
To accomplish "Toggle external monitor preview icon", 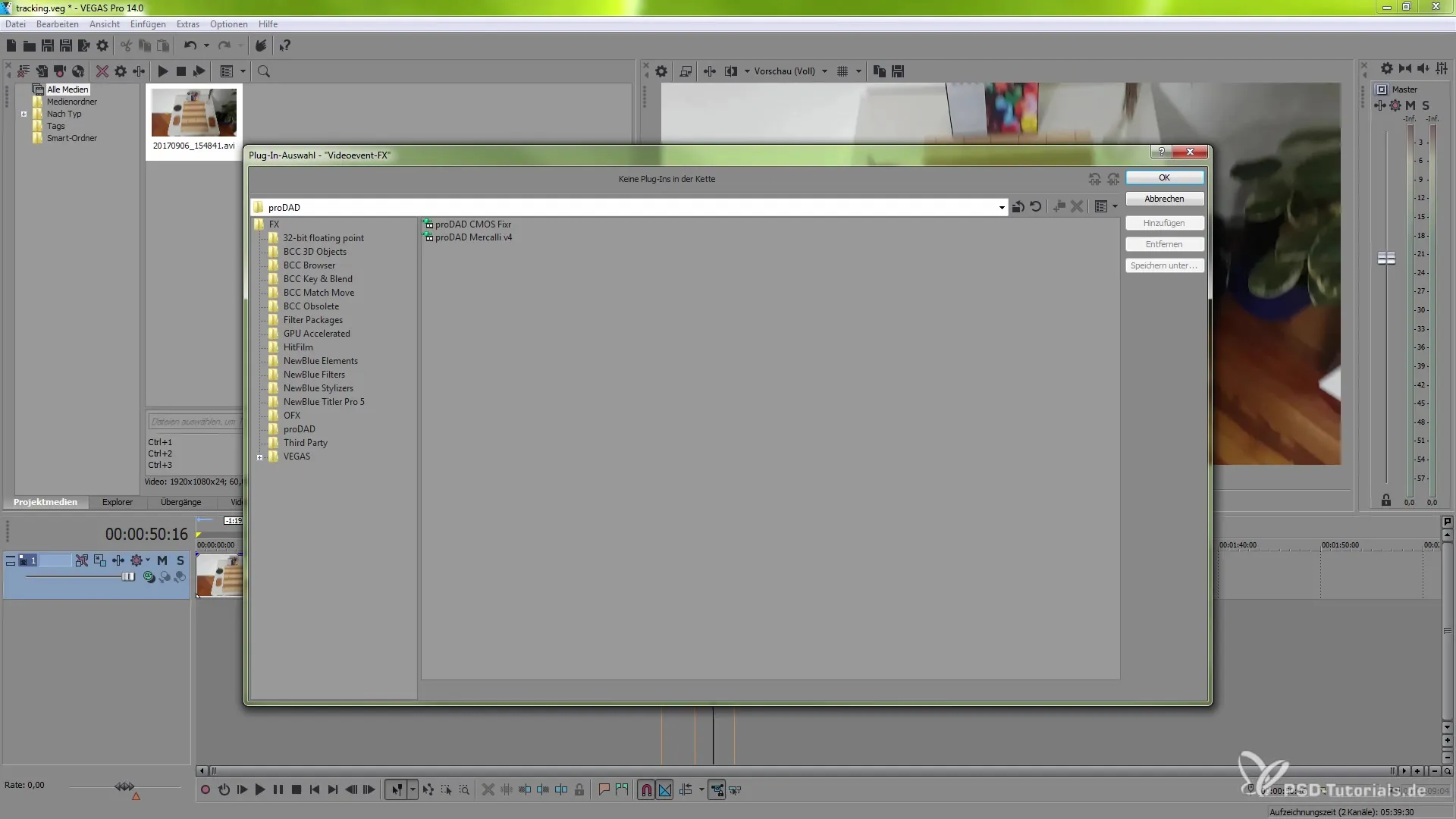I will coord(686,71).
